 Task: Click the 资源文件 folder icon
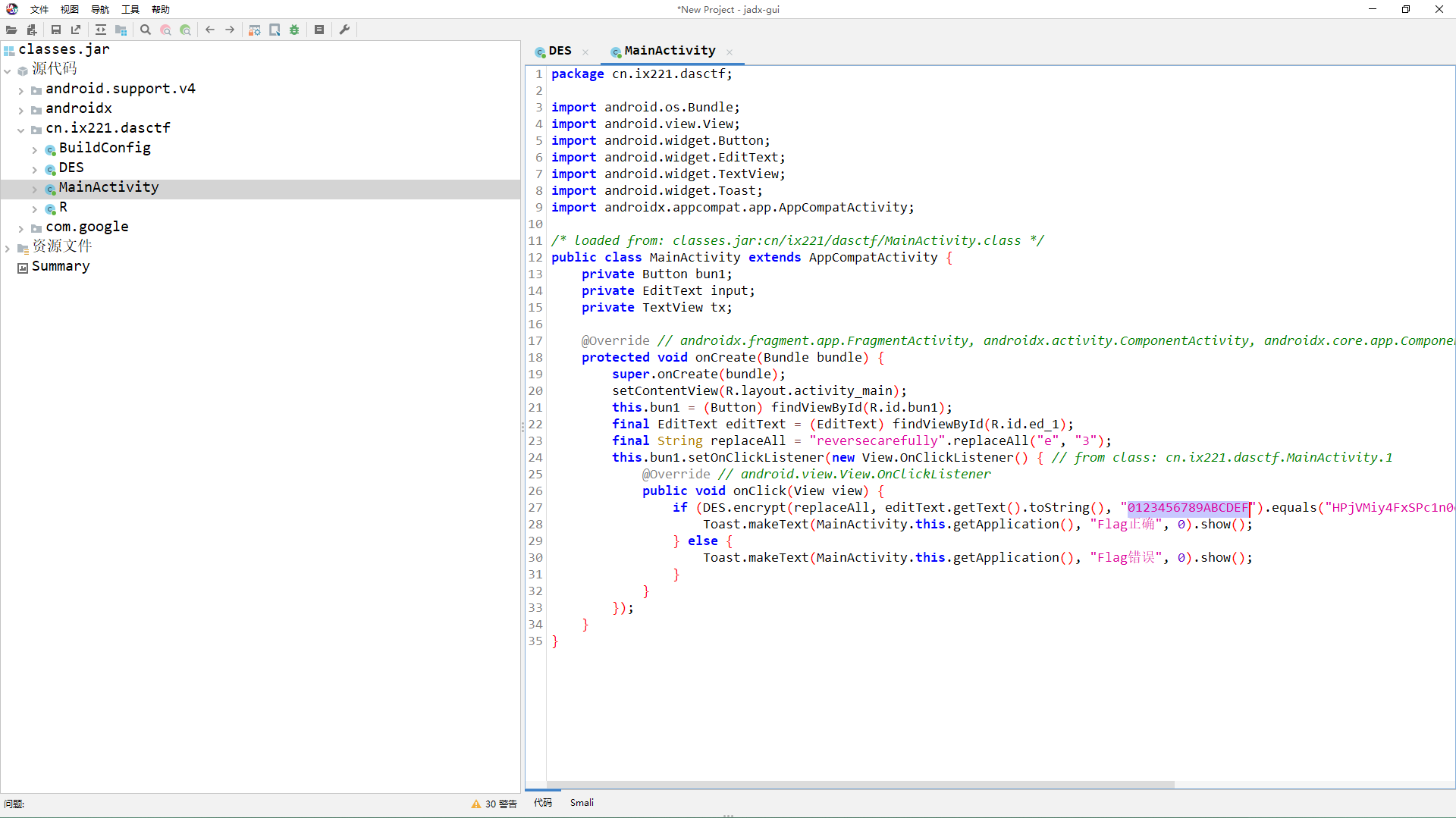(23, 248)
